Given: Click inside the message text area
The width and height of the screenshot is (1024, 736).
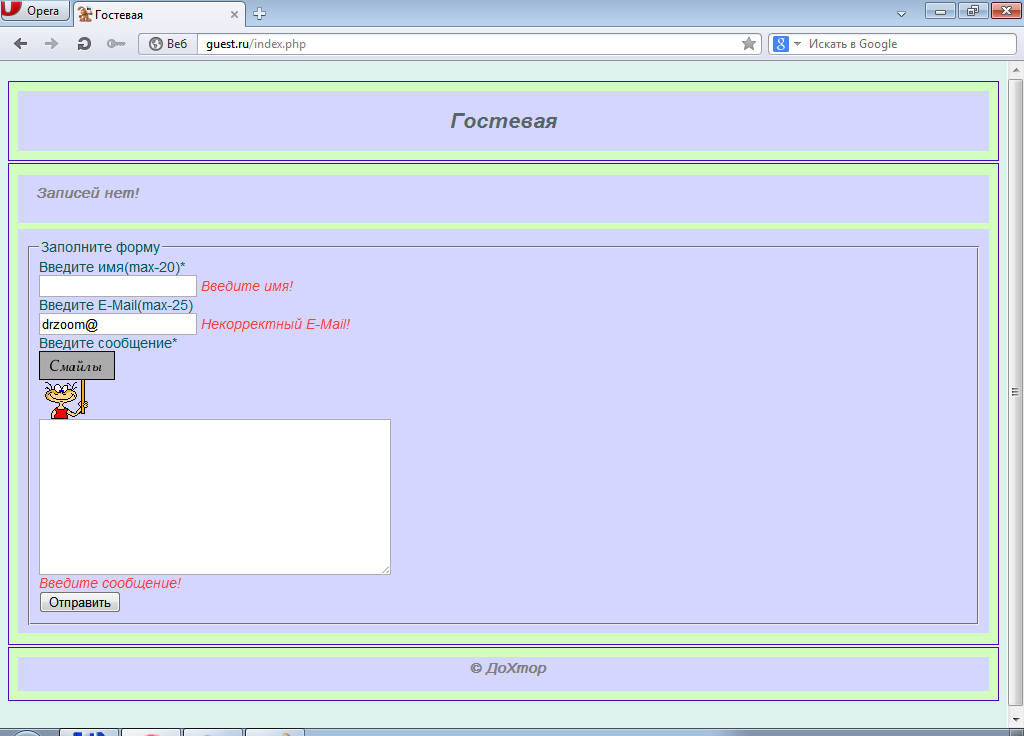Looking at the screenshot, I should pyautogui.click(x=214, y=496).
